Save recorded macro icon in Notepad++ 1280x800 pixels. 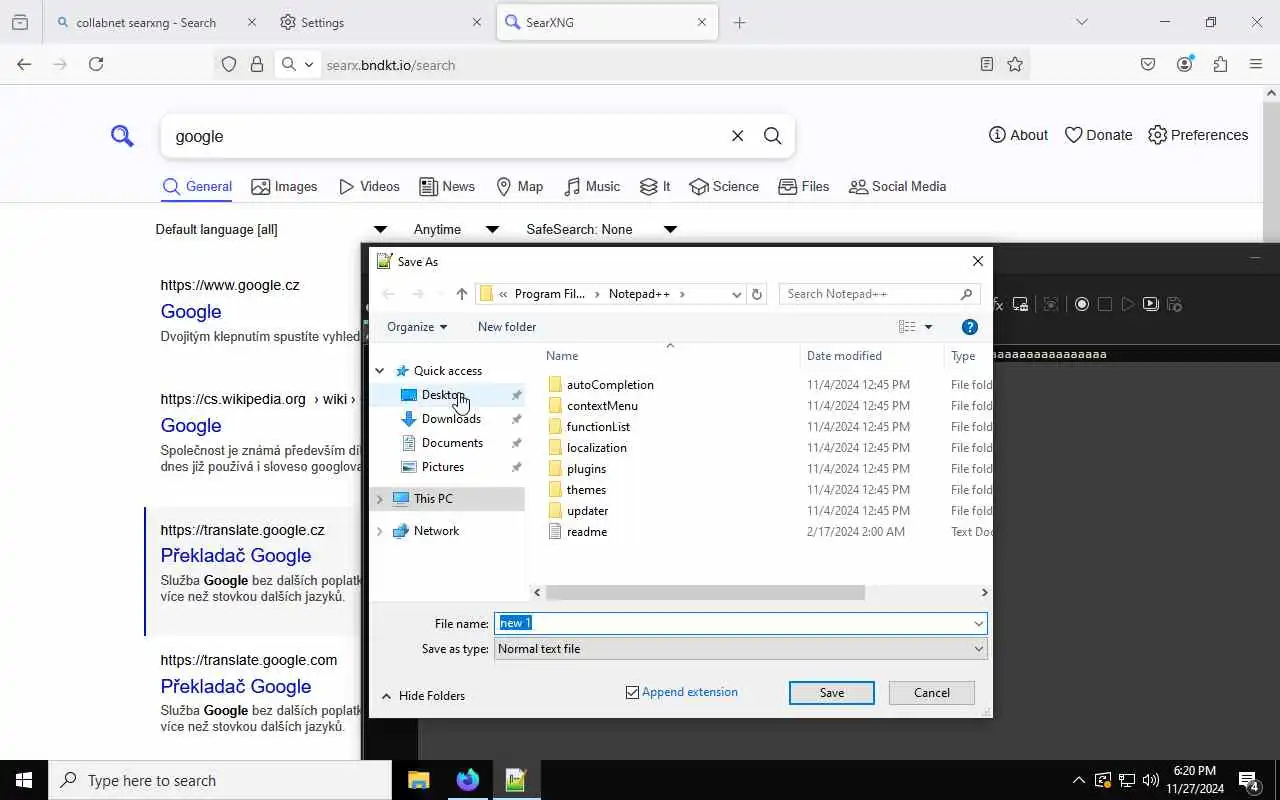[1175, 304]
